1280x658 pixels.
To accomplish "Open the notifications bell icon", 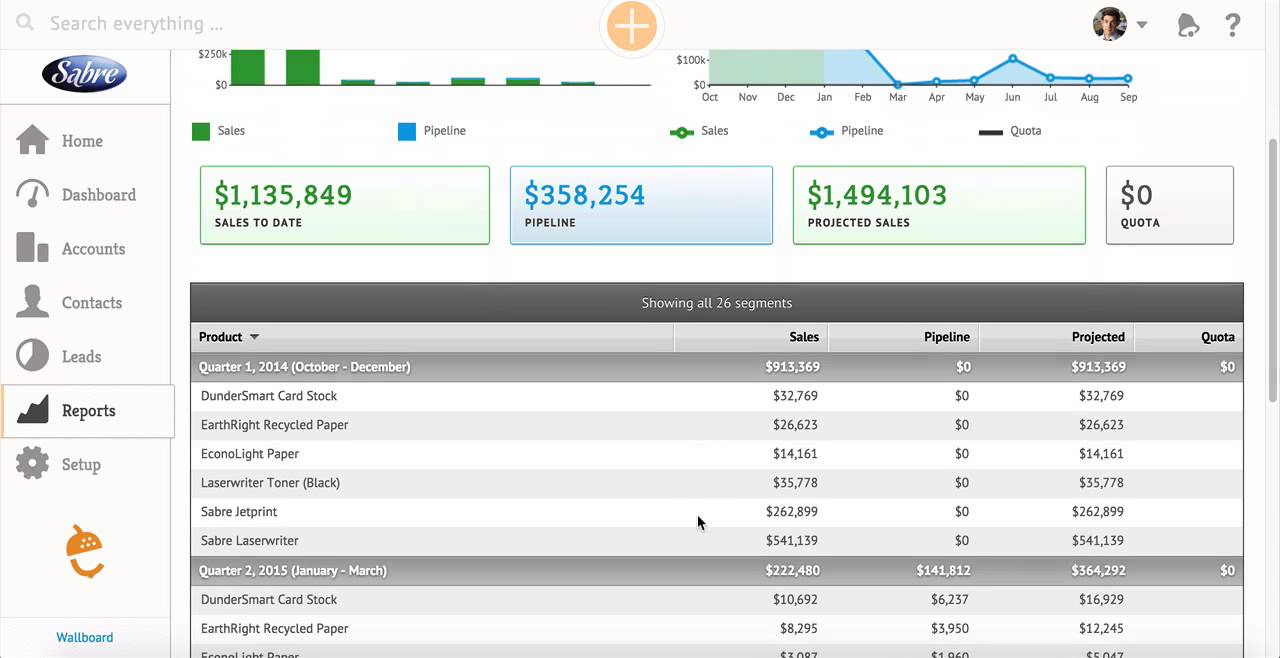I will click(1188, 25).
